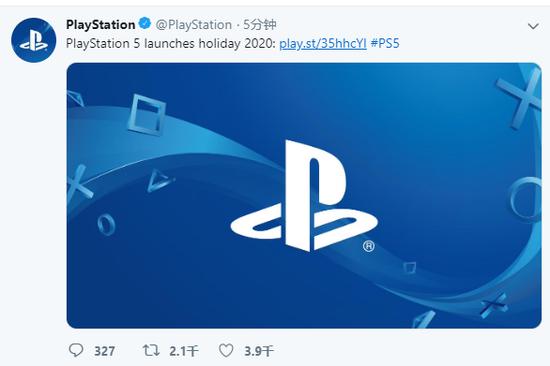Image resolution: width=550 pixels, height=366 pixels.
Task: Click the @PlayStation handle
Action: pos(193,25)
